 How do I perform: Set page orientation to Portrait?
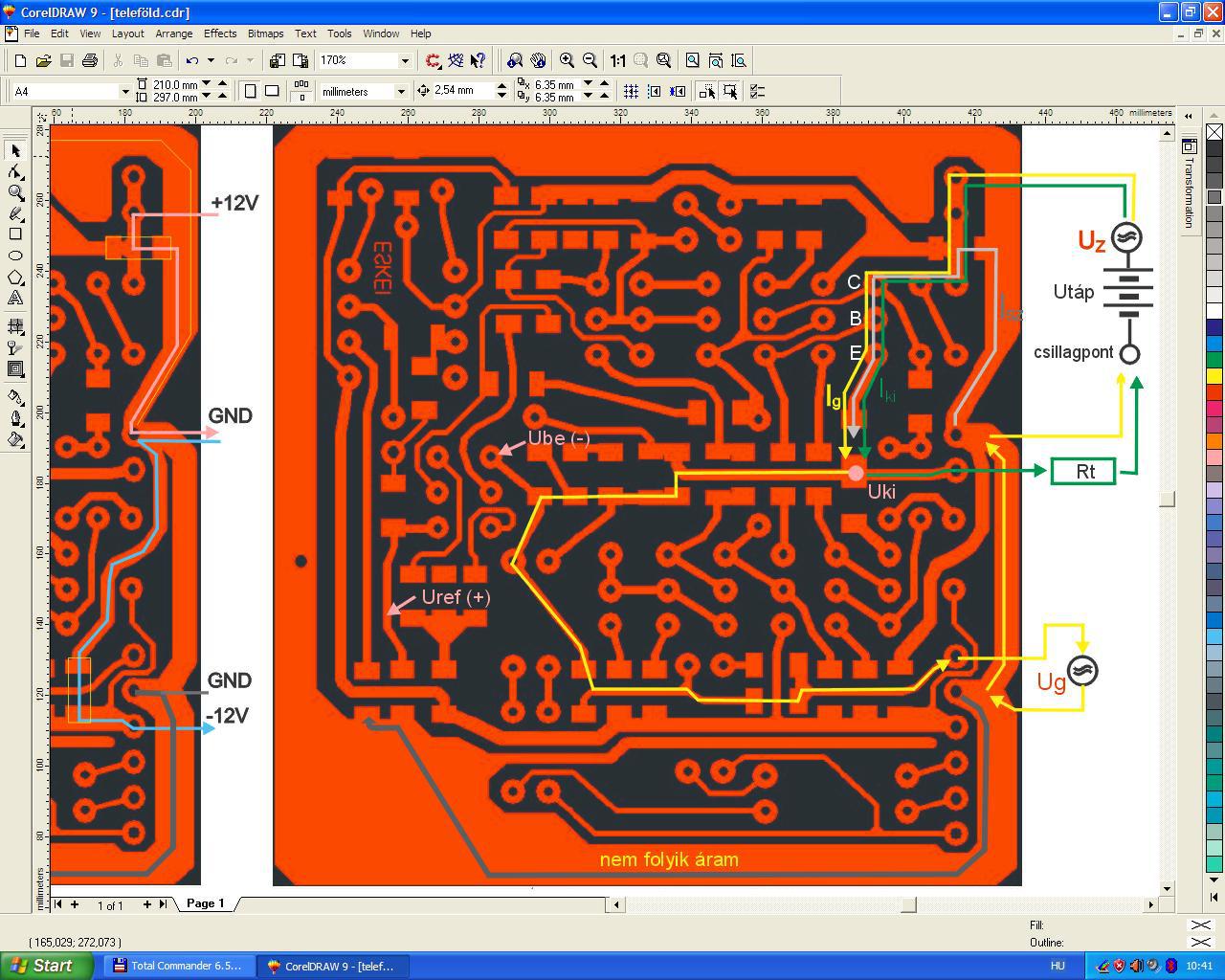tap(250, 91)
